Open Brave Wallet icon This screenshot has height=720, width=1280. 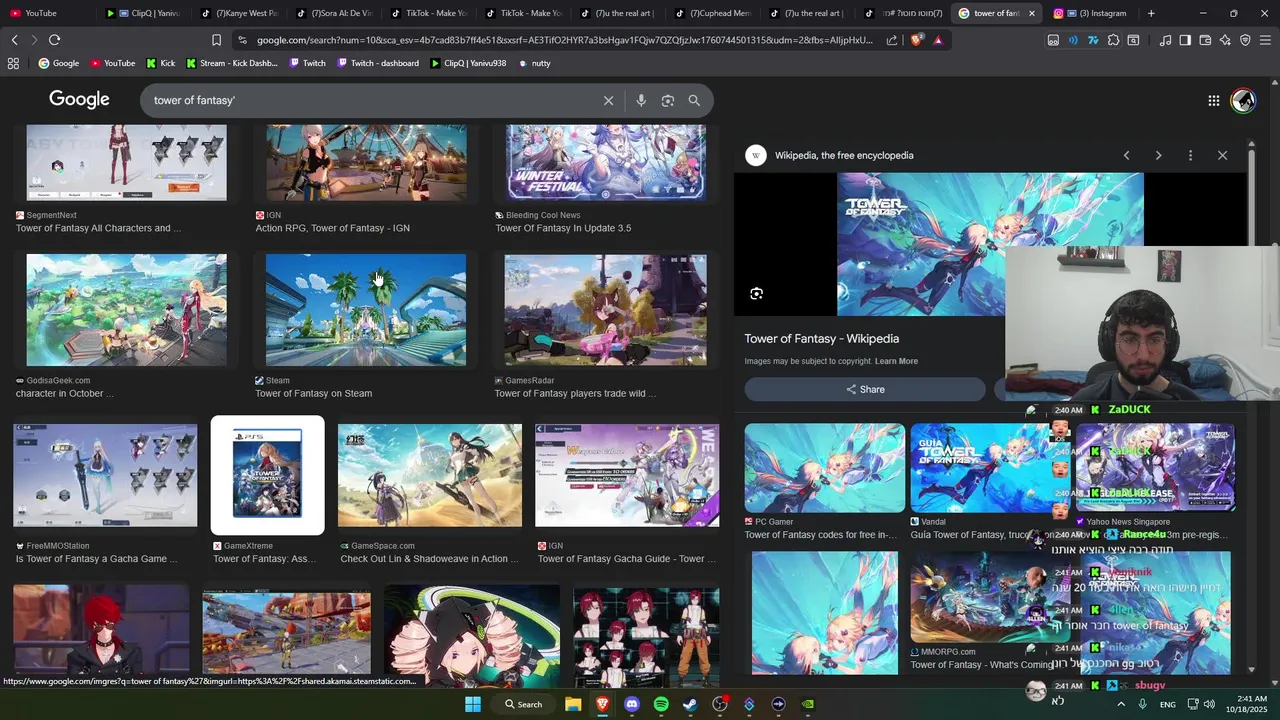click(x=1205, y=40)
